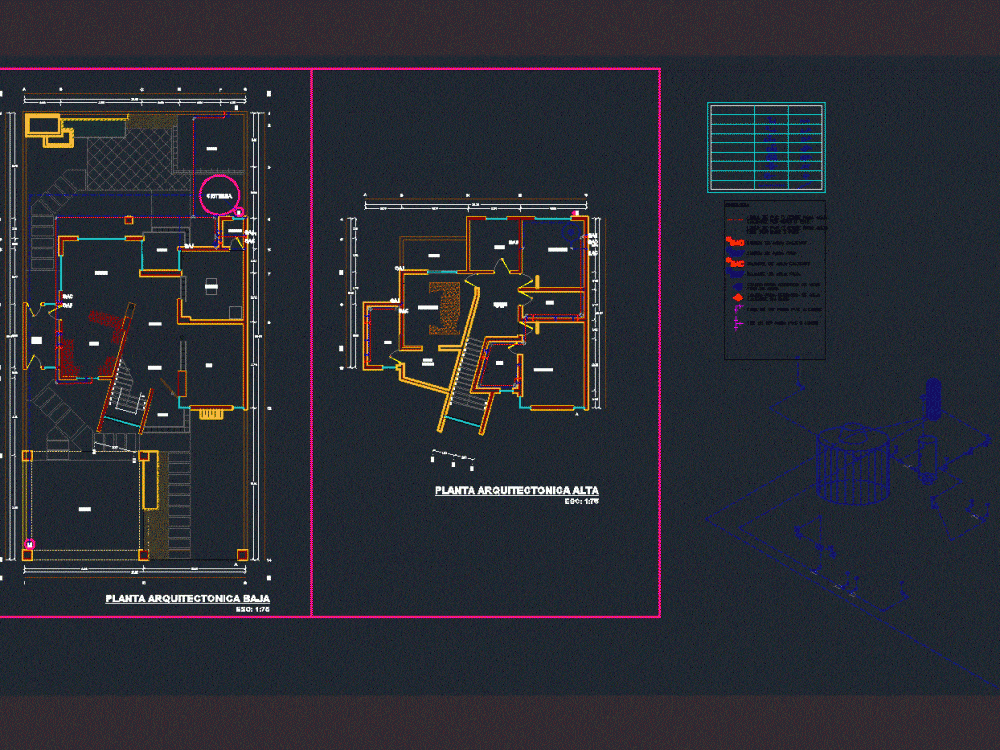Select the ground floor staircase
Image resolution: width=1000 pixels, height=750 pixels.
point(122,385)
